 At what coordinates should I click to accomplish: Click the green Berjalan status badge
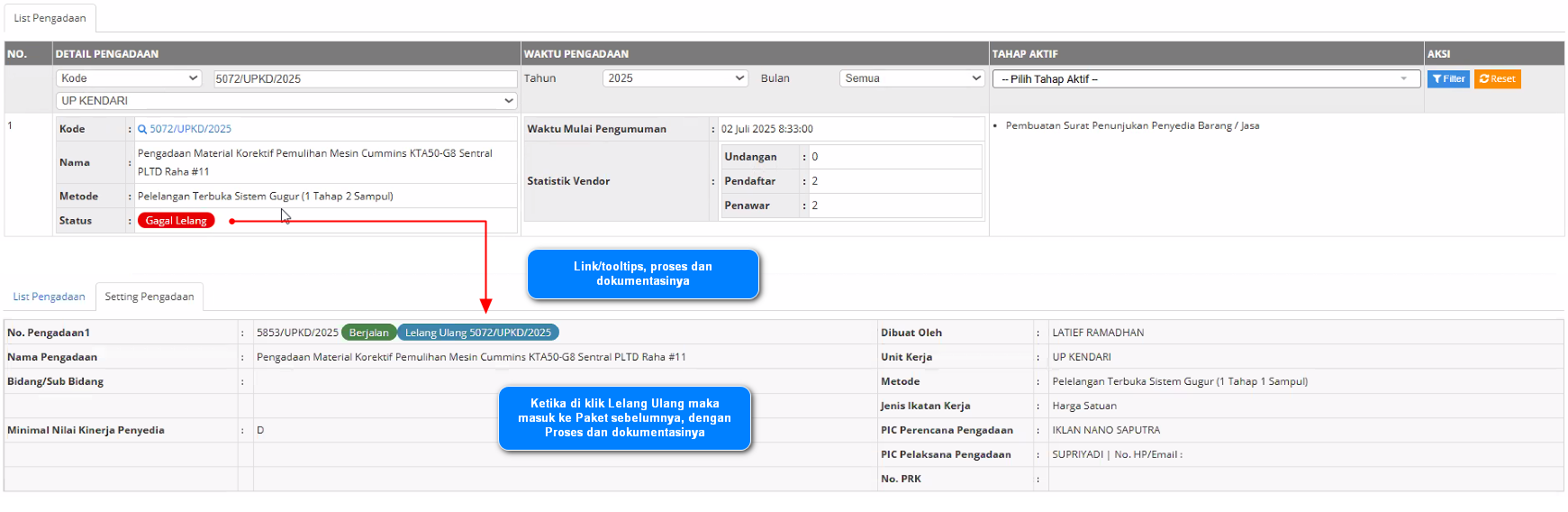point(368,333)
